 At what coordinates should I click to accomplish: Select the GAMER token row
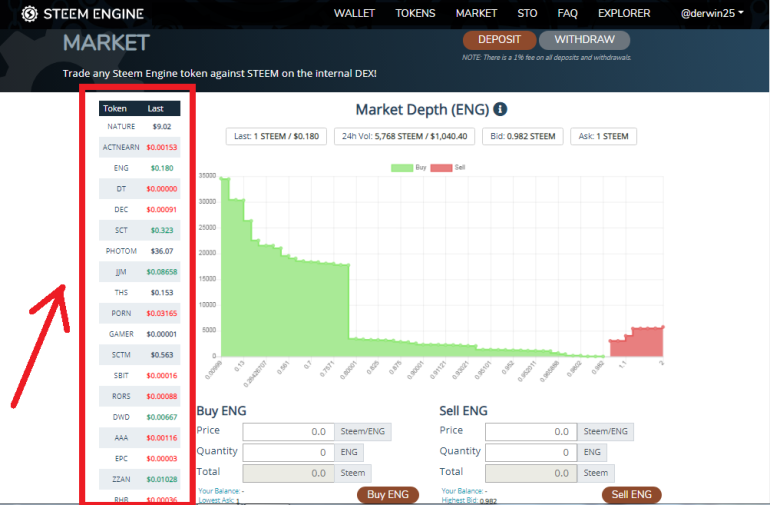pyautogui.click(x=139, y=334)
